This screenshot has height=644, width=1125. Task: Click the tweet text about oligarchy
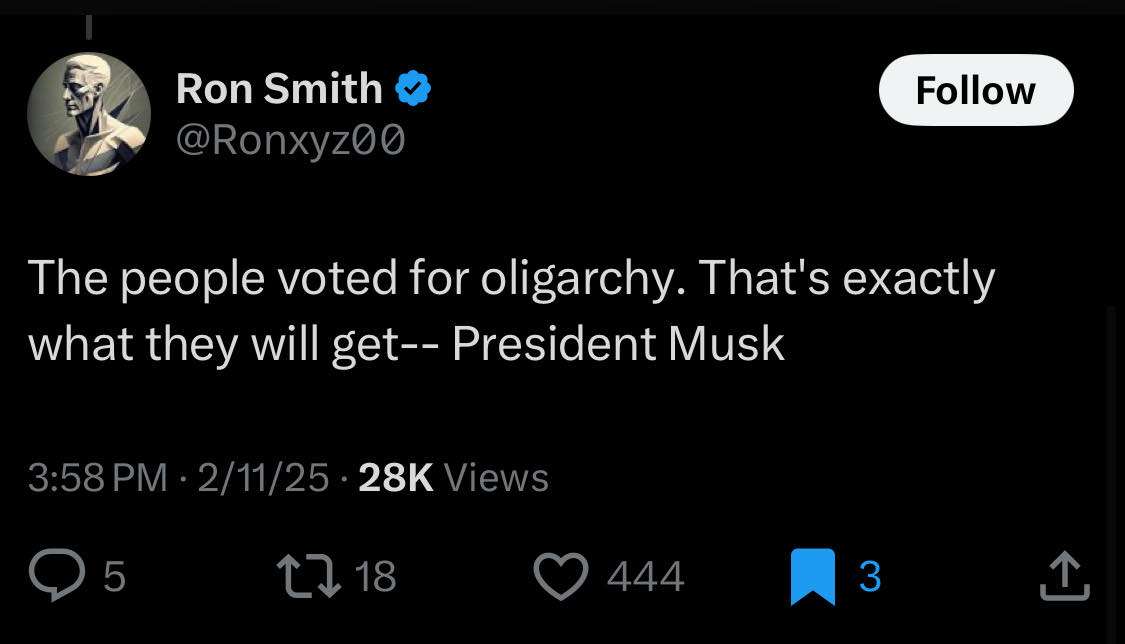(510, 310)
